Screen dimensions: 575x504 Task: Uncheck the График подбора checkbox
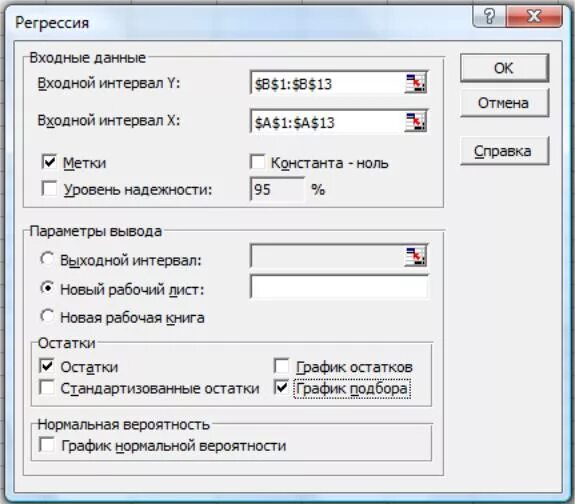282,387
